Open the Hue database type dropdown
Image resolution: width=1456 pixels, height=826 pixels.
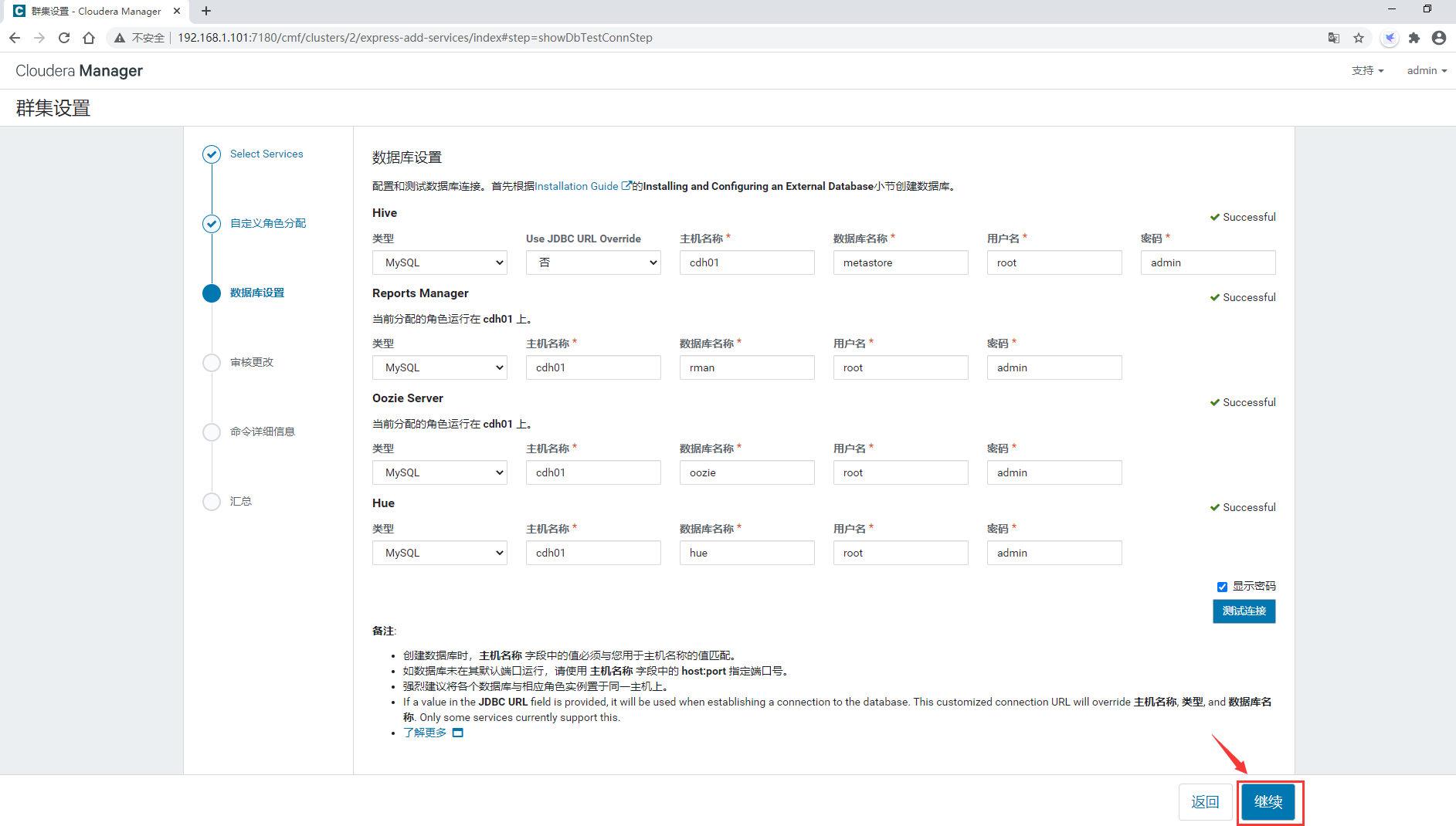(440, 553)
